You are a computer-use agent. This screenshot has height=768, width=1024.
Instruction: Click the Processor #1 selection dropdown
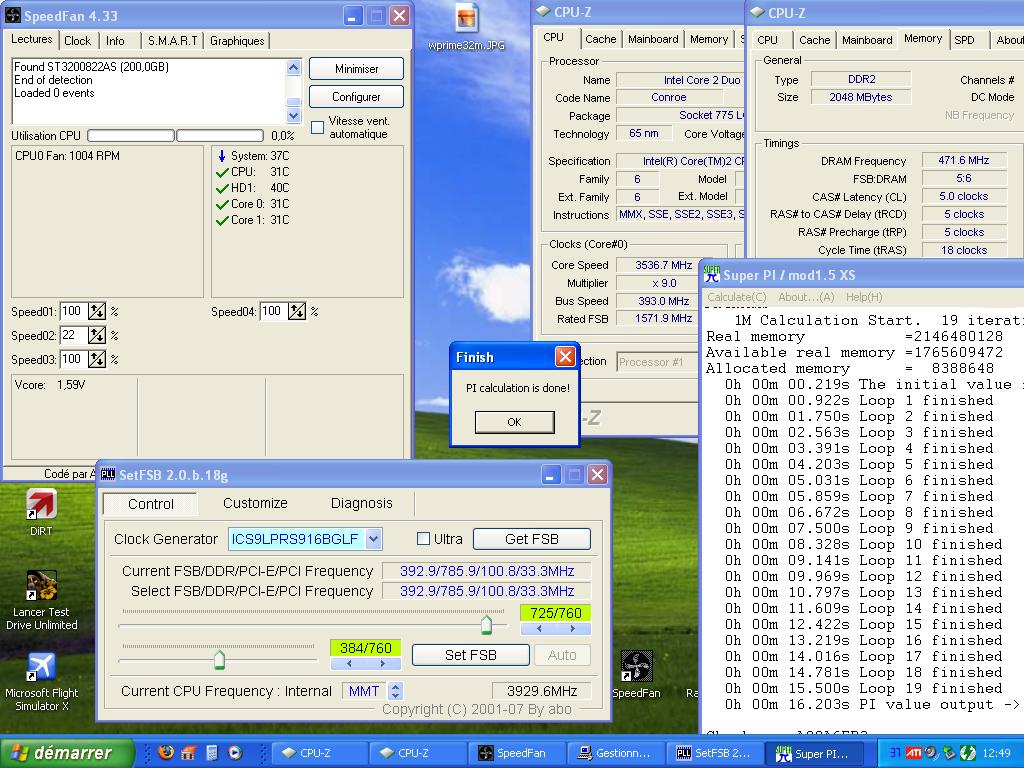pos(656,362)
